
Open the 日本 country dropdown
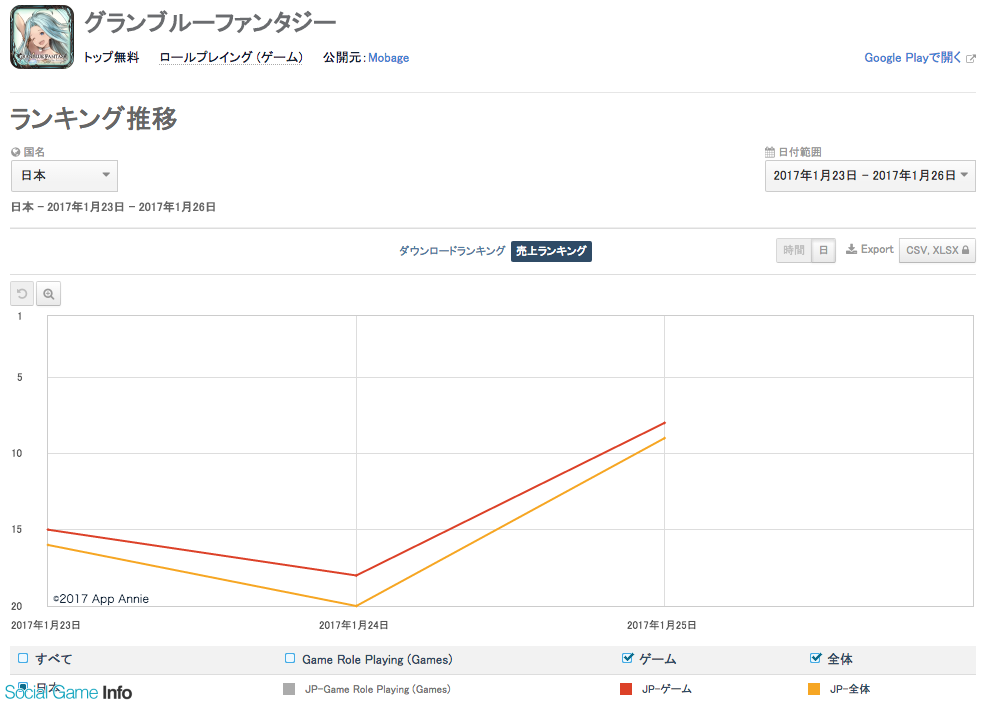pos(65,176)
